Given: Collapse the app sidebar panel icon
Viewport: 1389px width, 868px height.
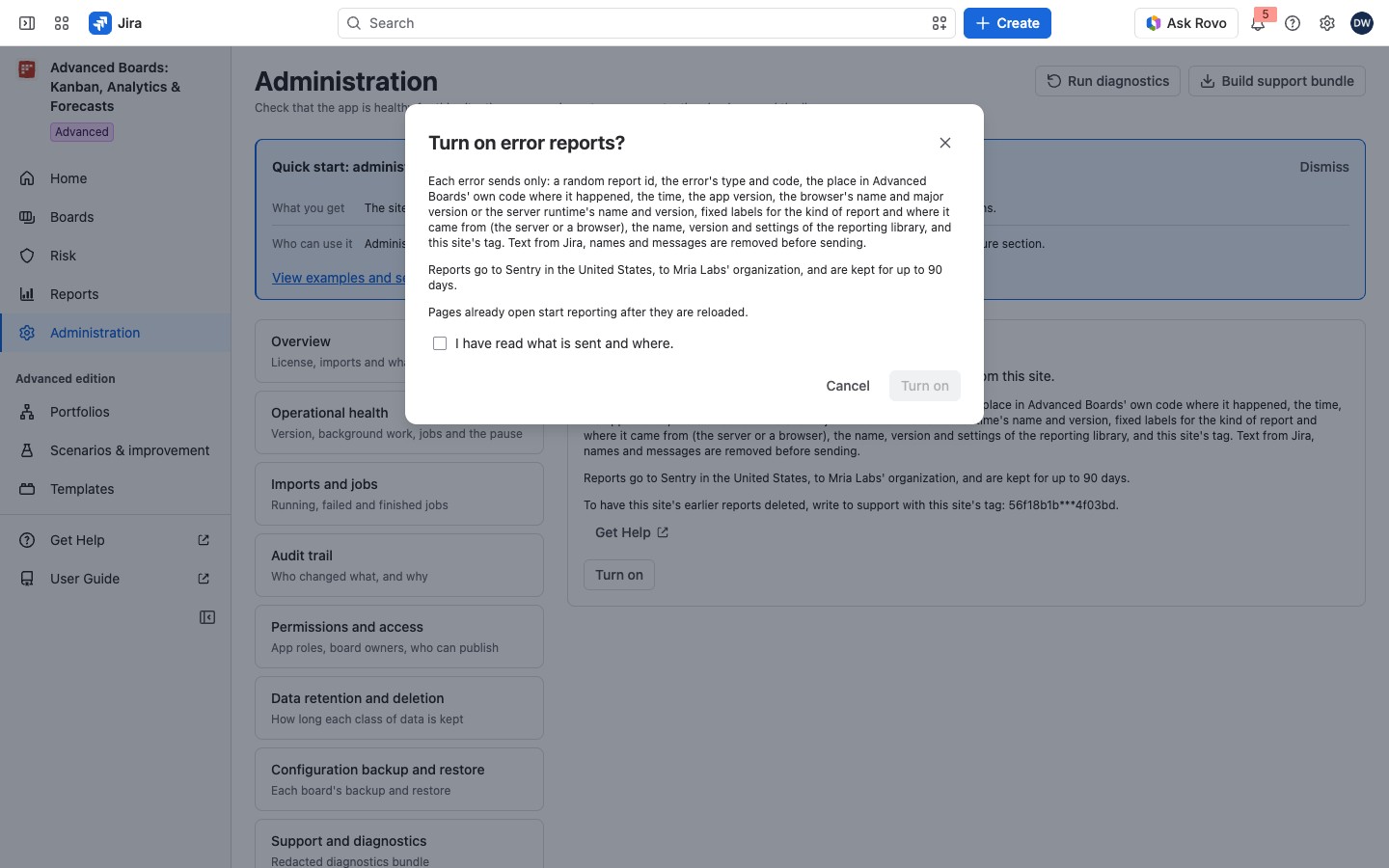Looking at the screenshot, I should (x=207, y=617).
